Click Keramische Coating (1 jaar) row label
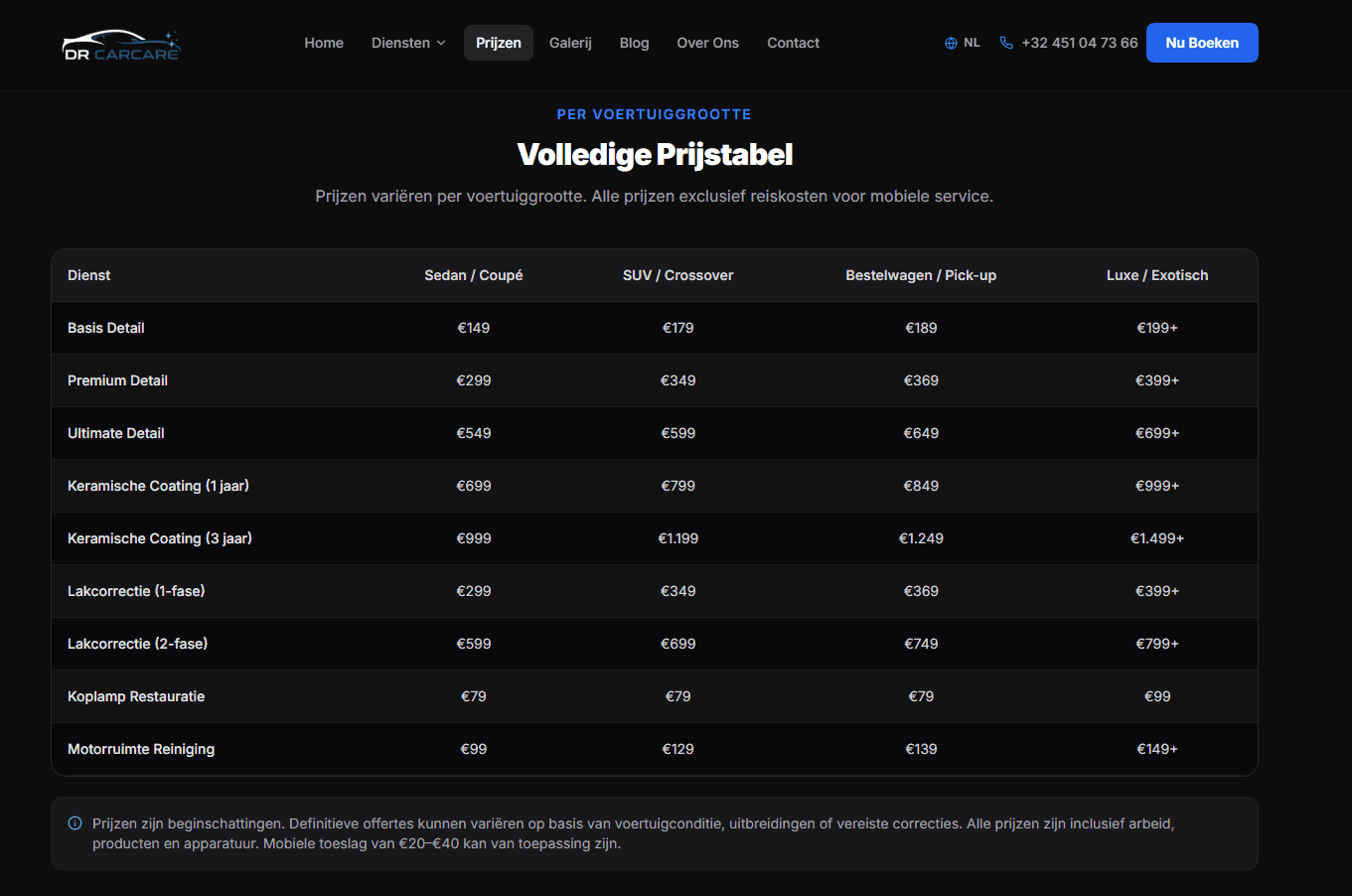 pos(158,486)
